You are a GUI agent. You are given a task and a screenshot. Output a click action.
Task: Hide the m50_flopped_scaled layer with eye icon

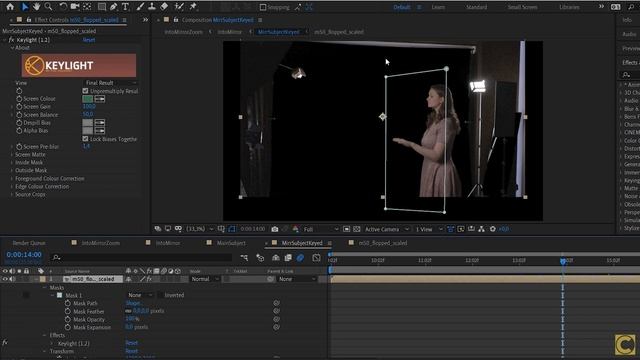coord(5,279)
